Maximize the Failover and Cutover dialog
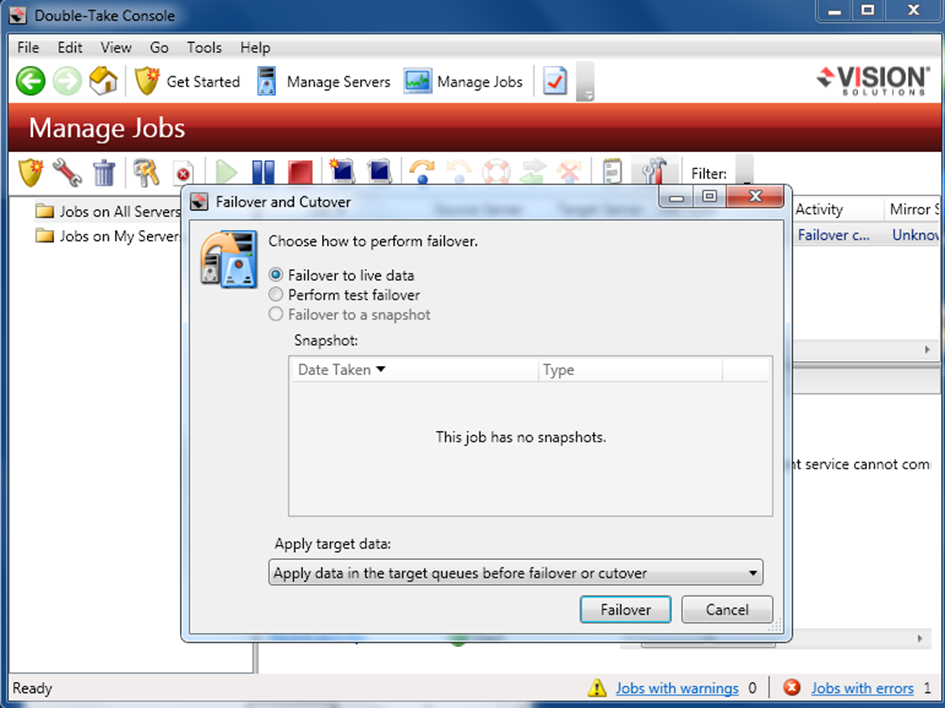 [709, 196]
